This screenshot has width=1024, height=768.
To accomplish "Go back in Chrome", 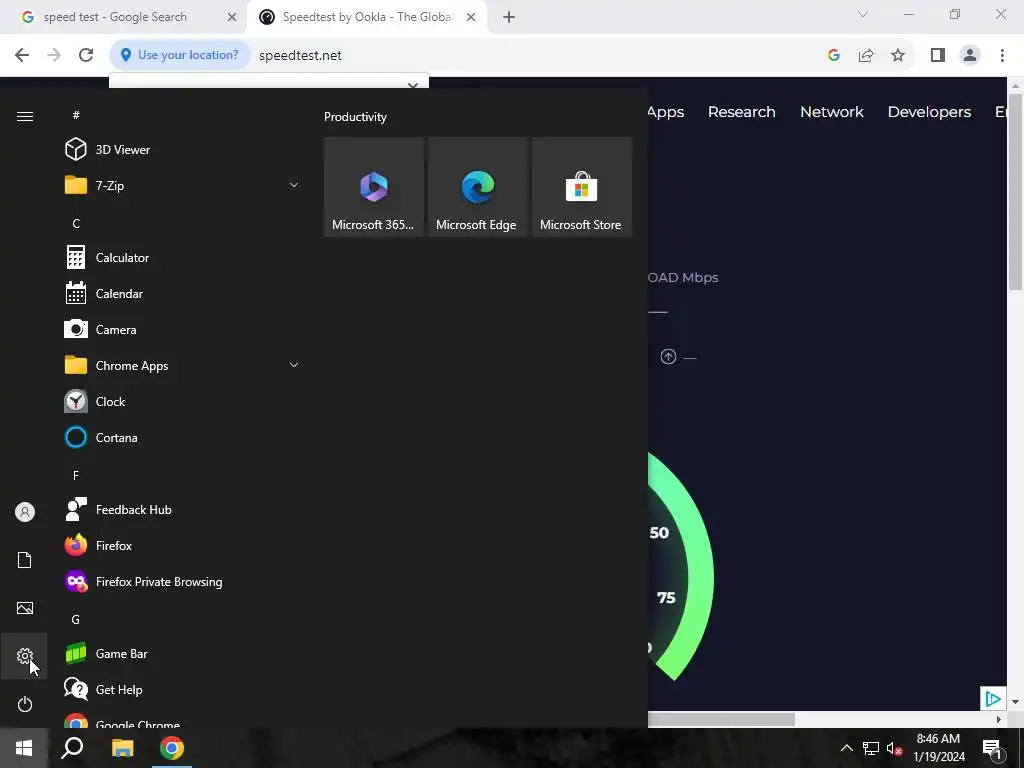I will pos(22,56).
